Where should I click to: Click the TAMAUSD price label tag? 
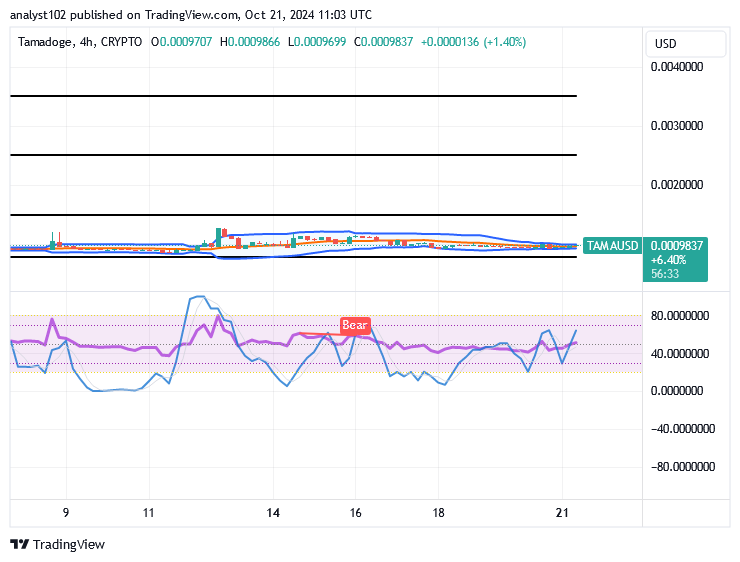(612, 246)
